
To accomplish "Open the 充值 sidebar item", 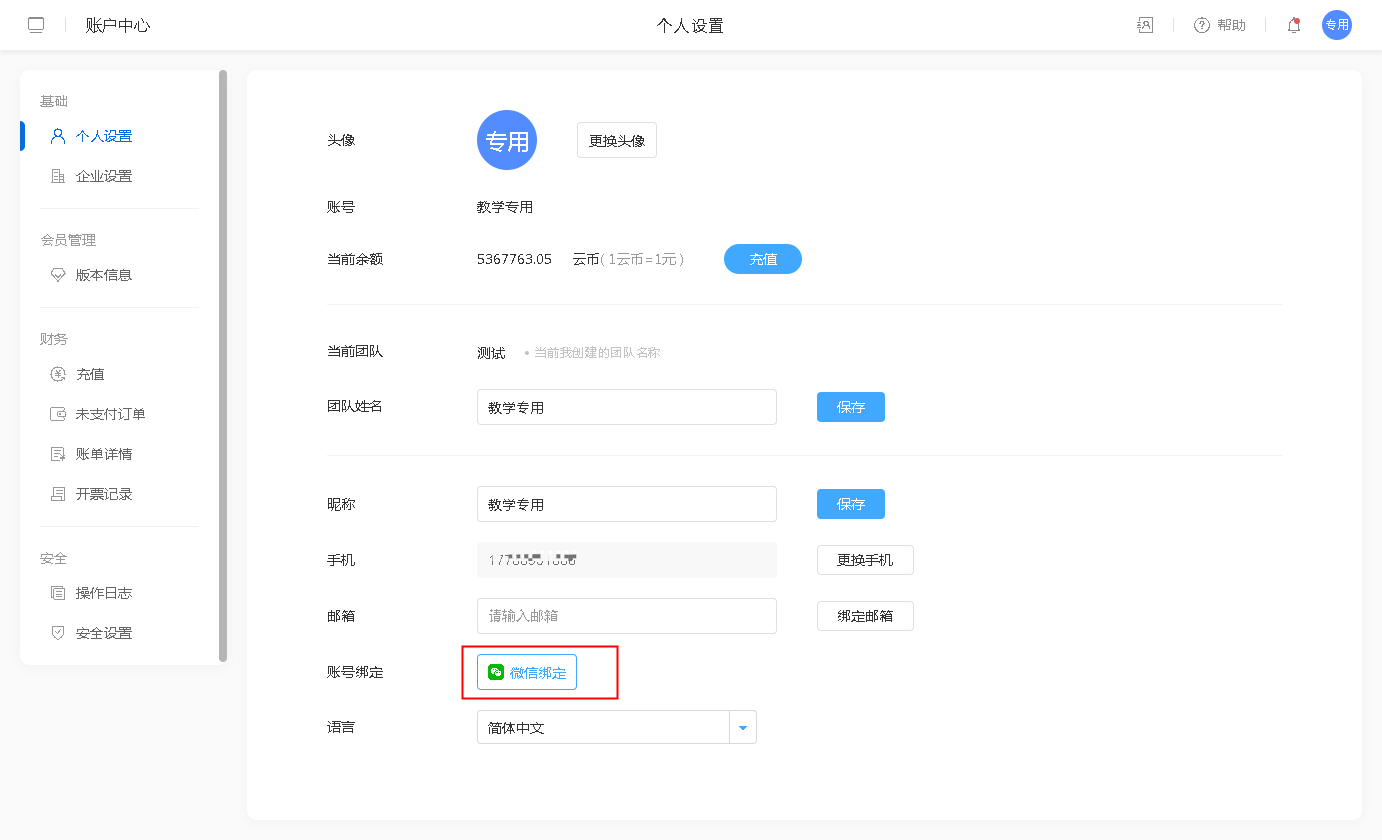I will tap(90, 374).
